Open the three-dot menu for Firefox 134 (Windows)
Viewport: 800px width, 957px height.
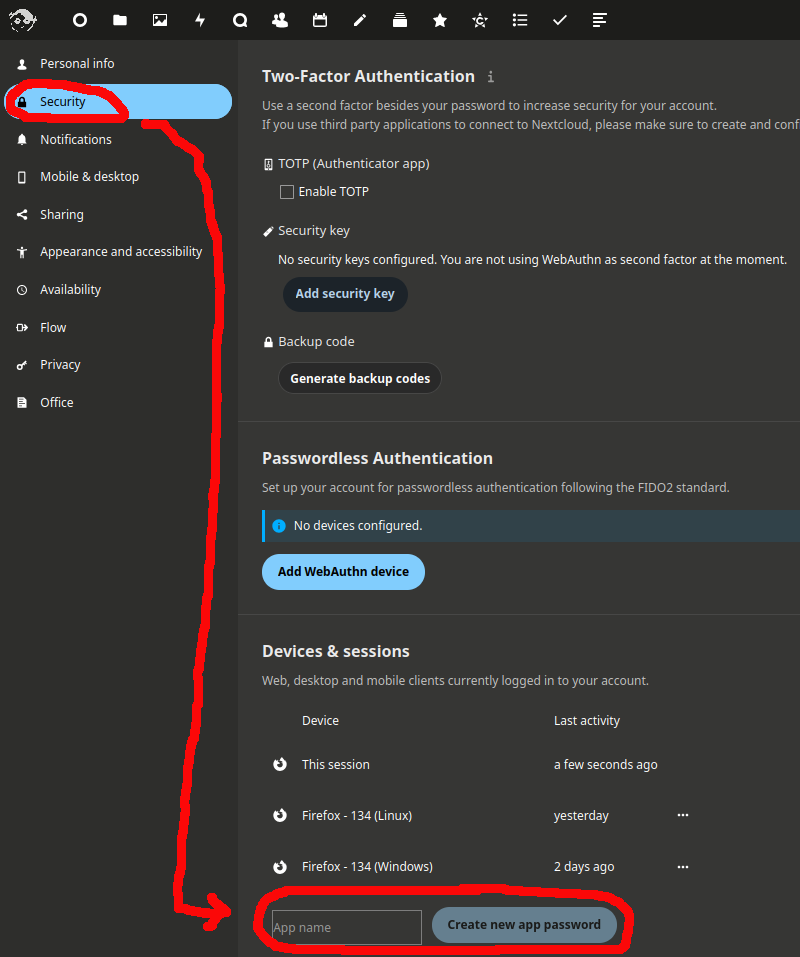click(682, 866)
